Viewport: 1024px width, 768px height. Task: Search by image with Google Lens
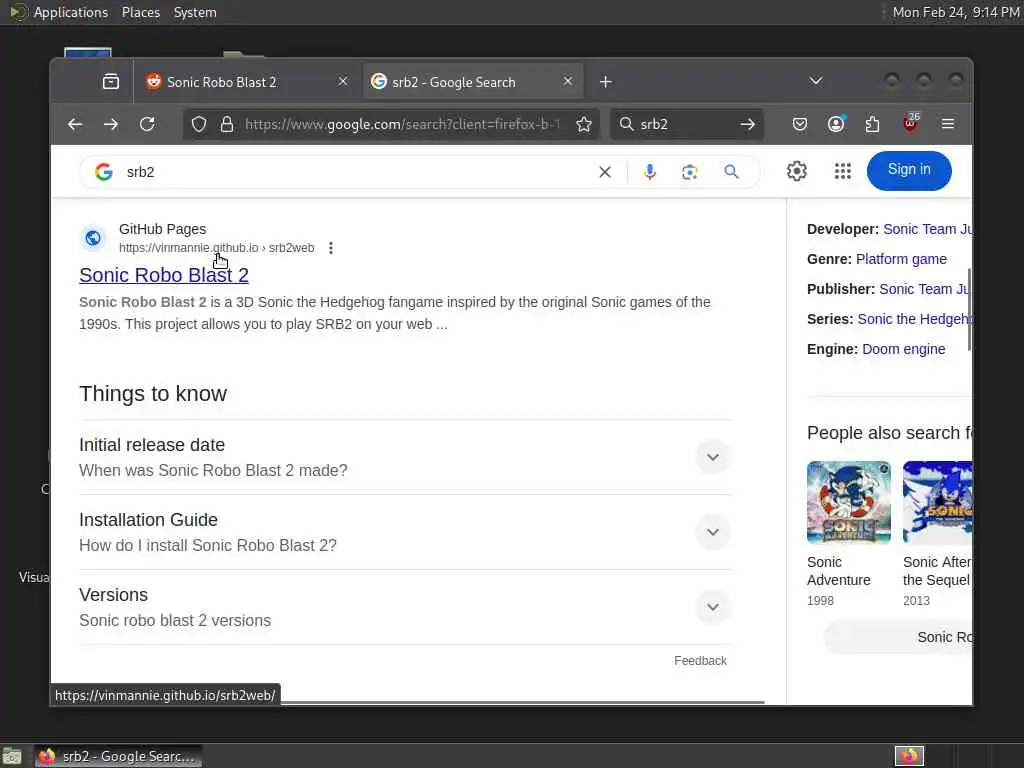pyautogui.click(x=690, y=172)
